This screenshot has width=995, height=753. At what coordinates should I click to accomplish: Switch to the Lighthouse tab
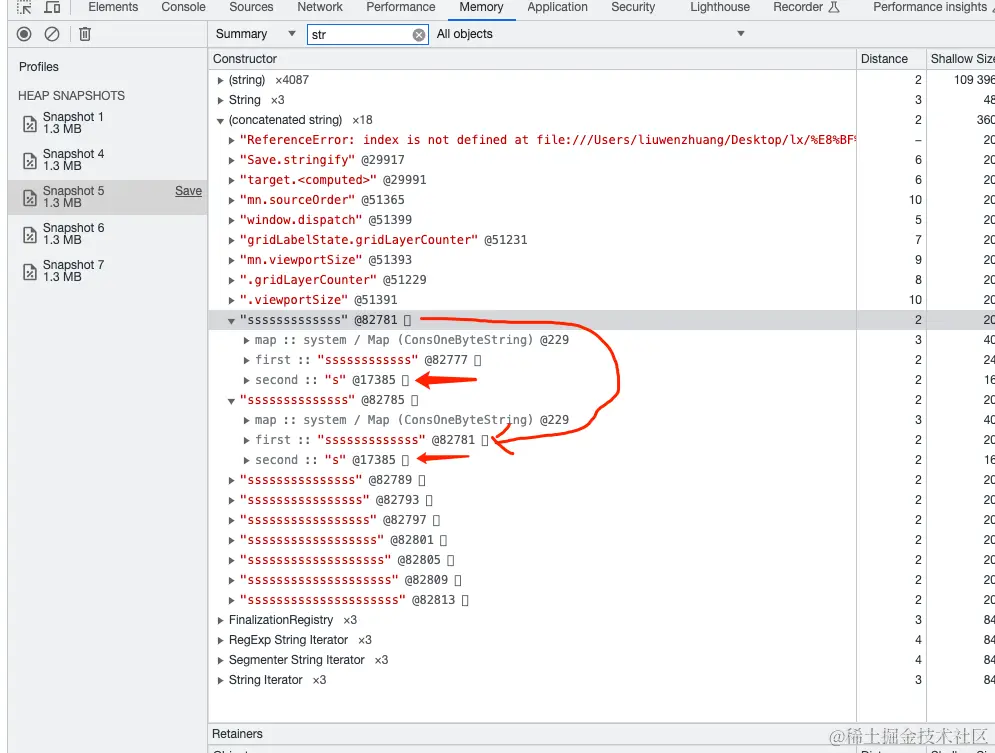click(720, 7)
